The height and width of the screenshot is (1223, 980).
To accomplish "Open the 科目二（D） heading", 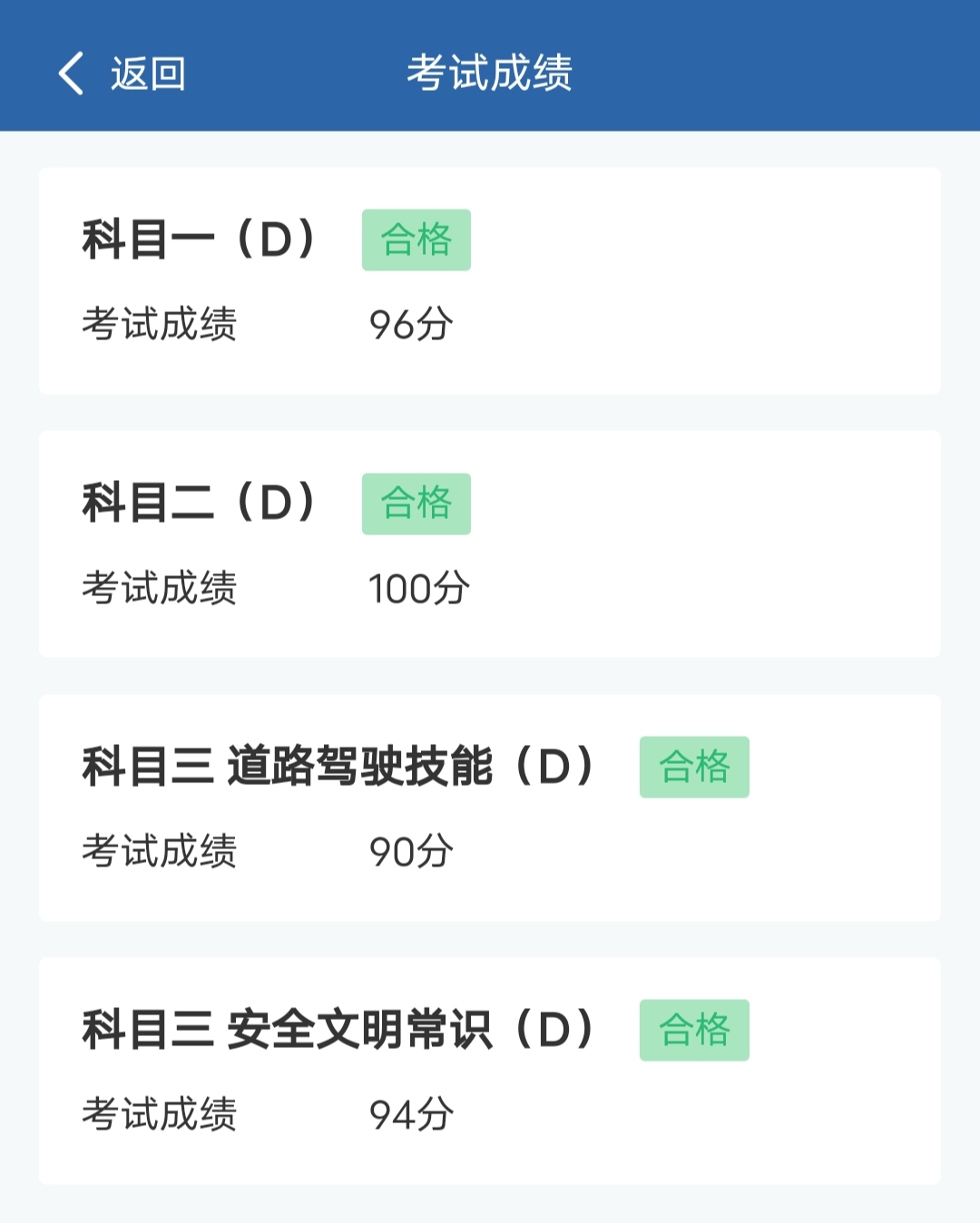I will point(200,503).
